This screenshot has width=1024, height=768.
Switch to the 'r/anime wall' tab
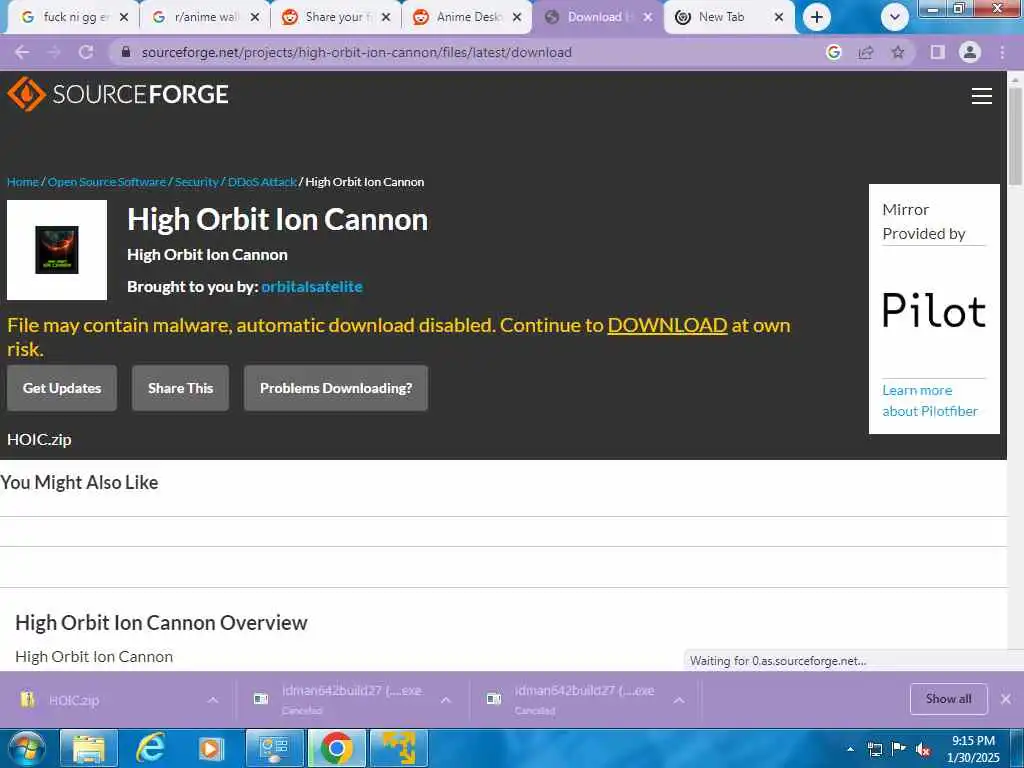click(x=203, y=18)
